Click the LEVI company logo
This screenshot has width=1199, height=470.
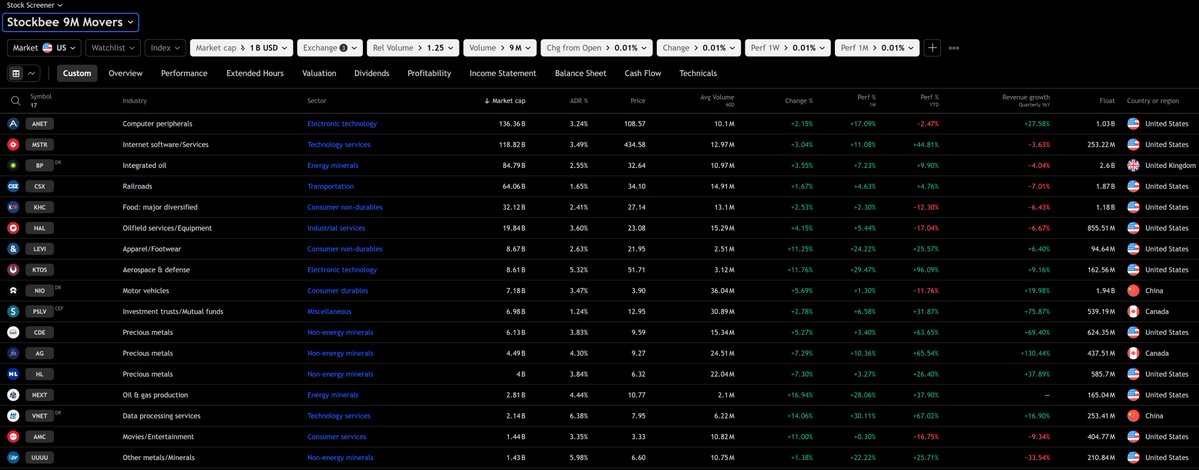(13, 248)
